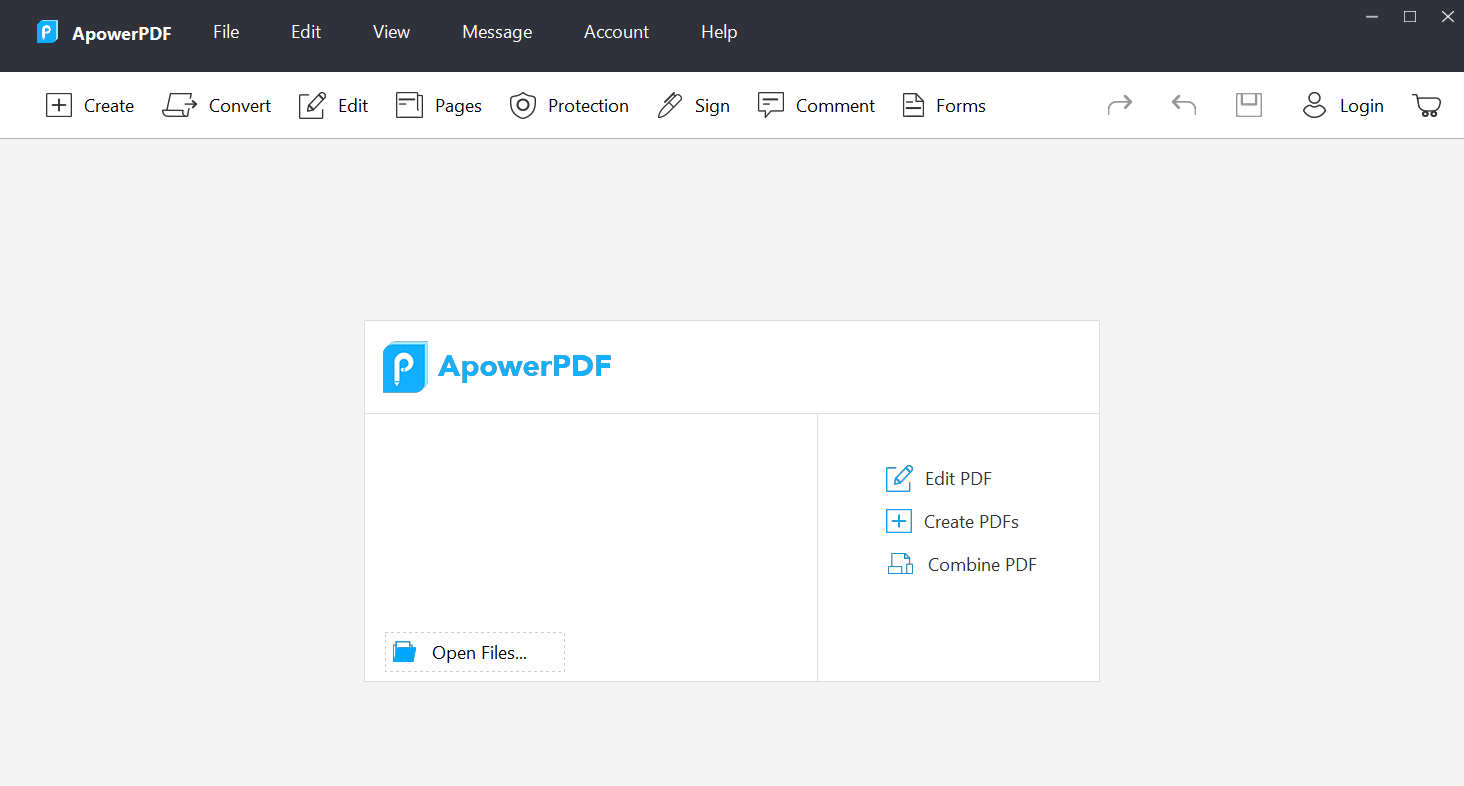This screenshot has height=786, width=1464.
Task: Click the Forms label in toolbar
Action: (x=961, y=106)
